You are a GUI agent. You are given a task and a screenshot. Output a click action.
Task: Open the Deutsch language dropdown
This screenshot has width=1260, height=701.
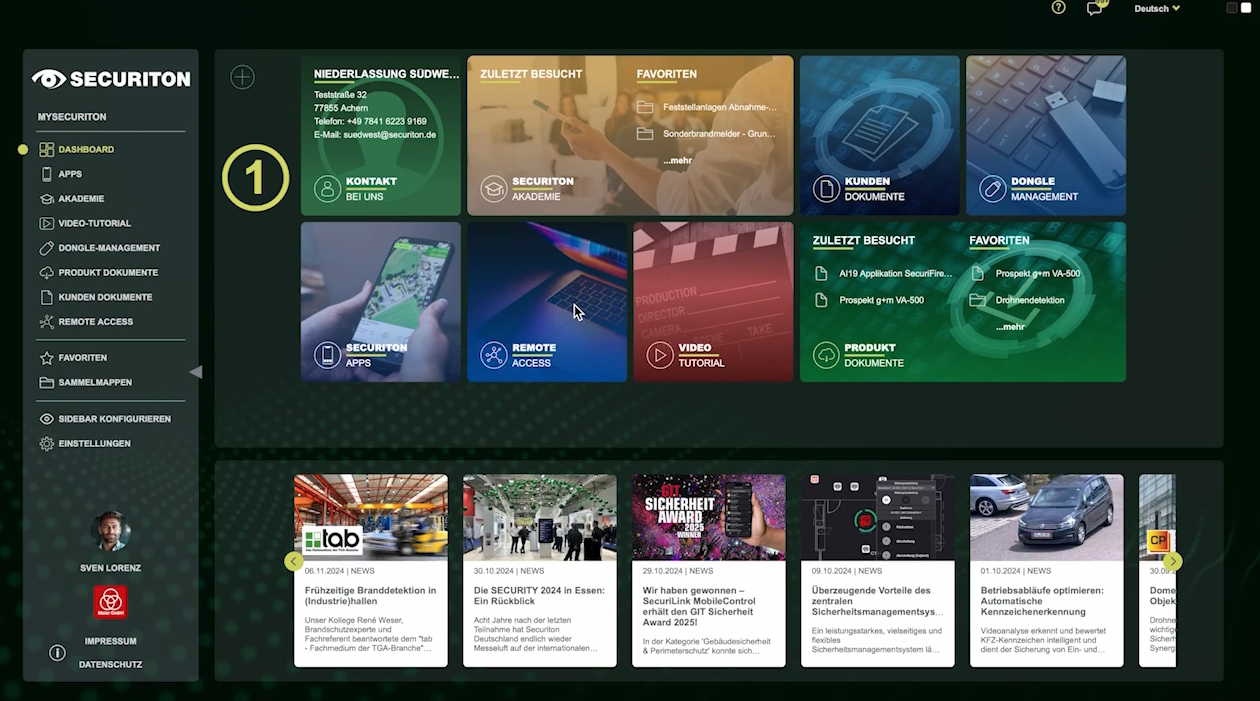[1157, 8]
